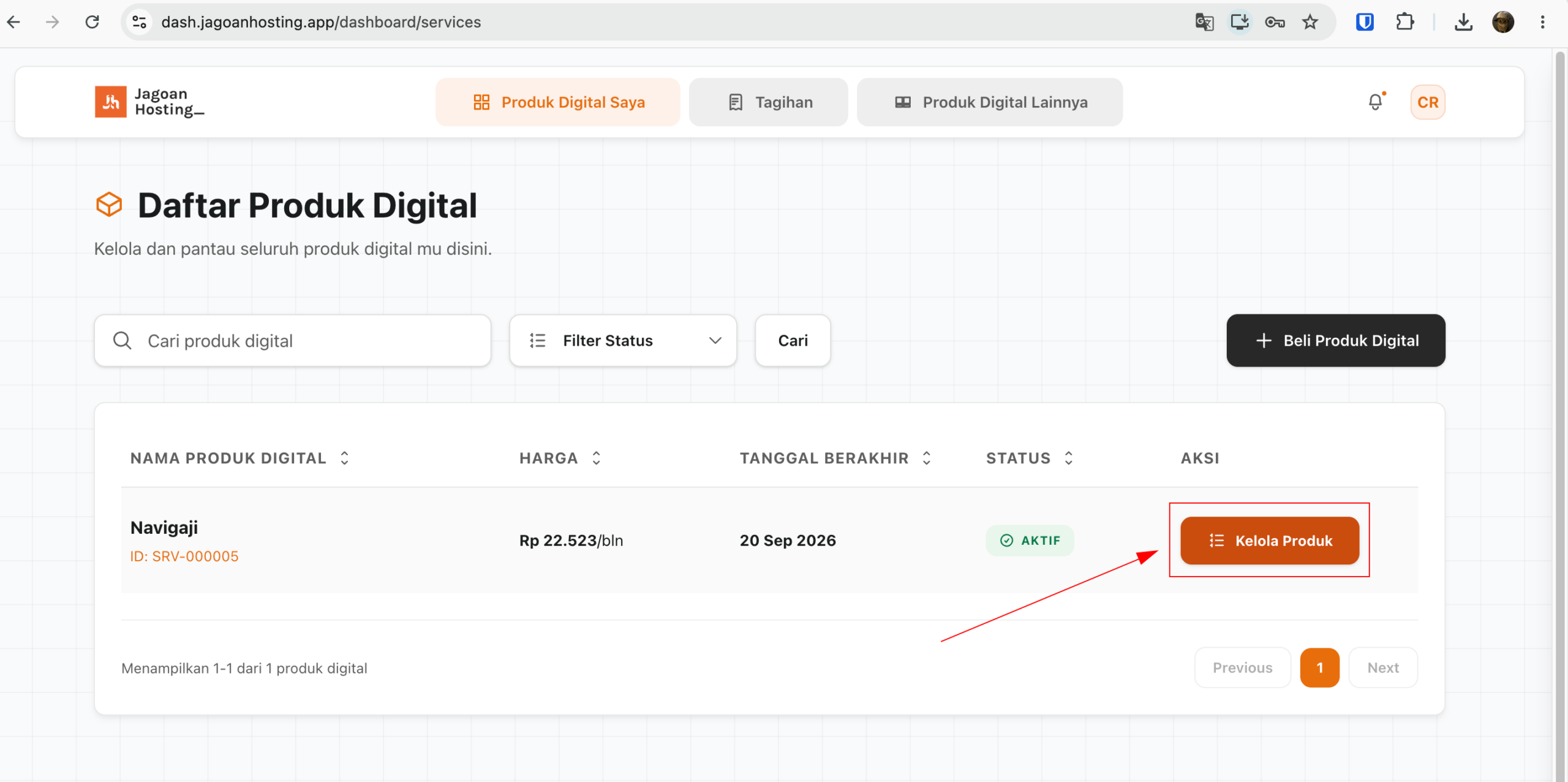This screenshot has width=1568, height=782.
Task: Select the Navigaji product name
Action: click(x=164, y=528)
